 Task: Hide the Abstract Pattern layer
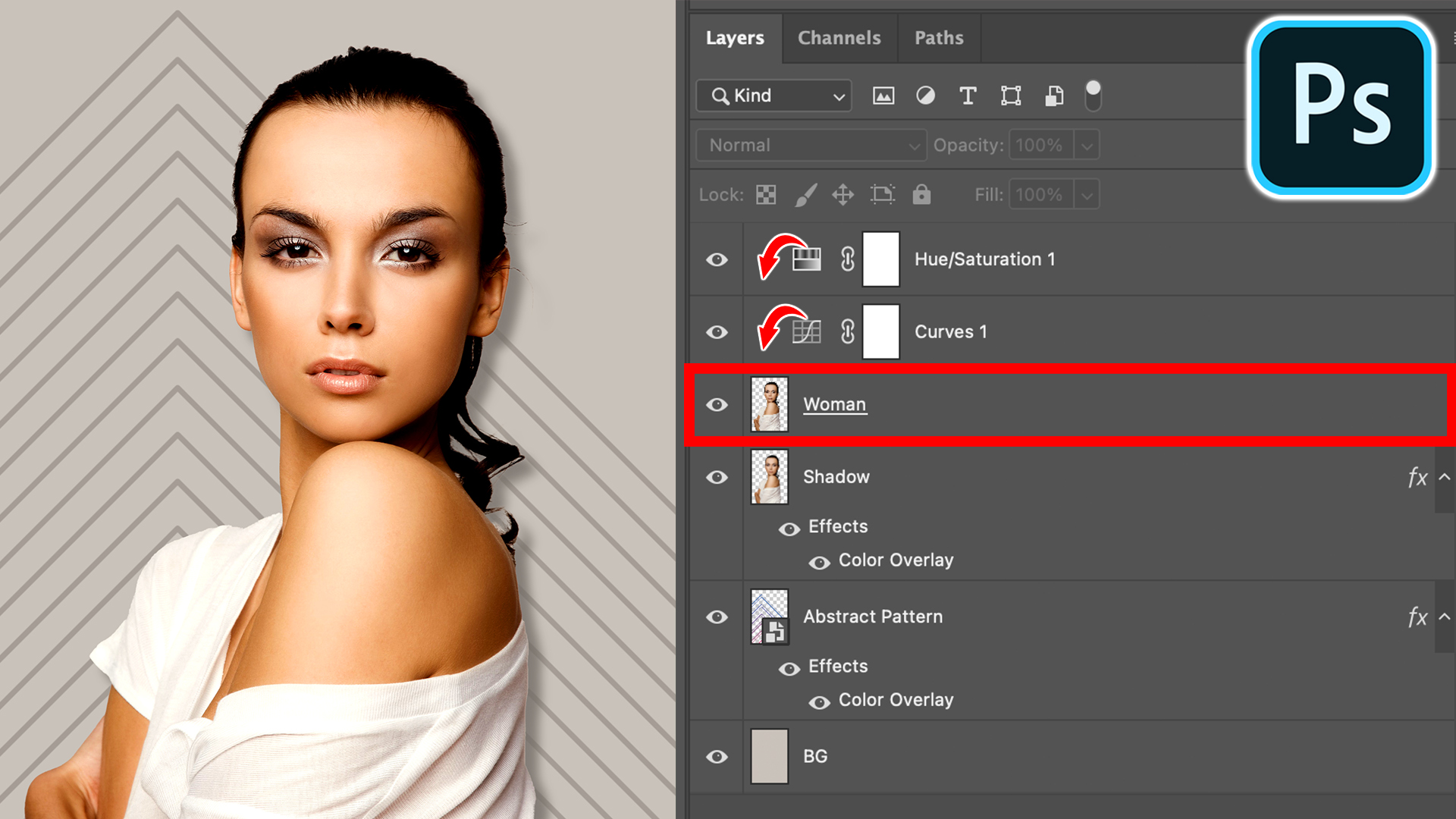pos(718,616)
